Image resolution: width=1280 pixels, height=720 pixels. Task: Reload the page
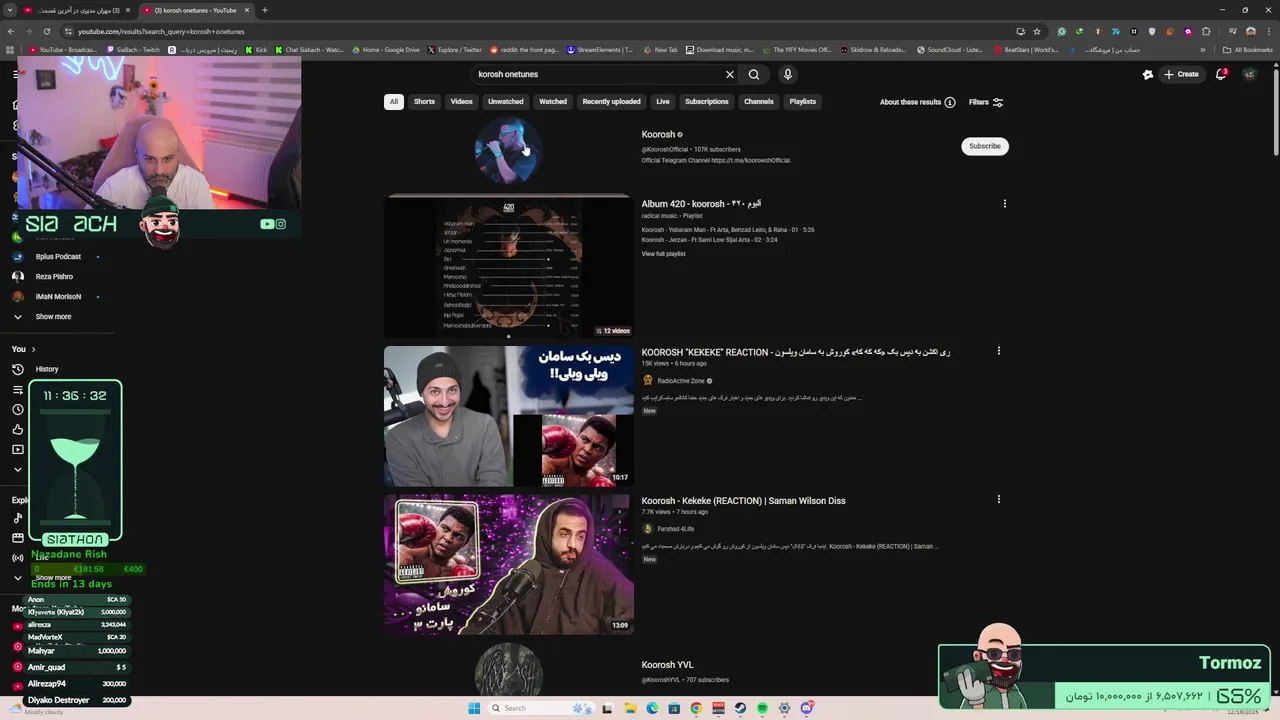pos(46,31)
